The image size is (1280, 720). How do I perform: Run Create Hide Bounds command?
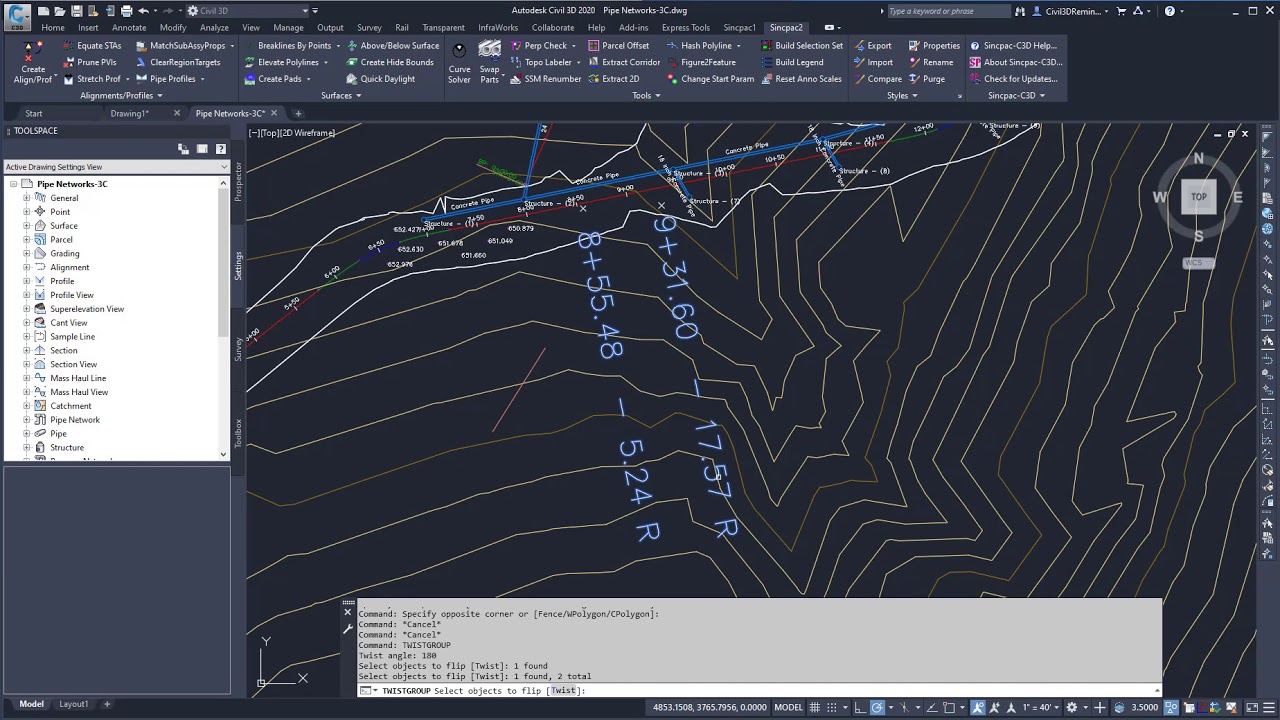click(389, 62)
